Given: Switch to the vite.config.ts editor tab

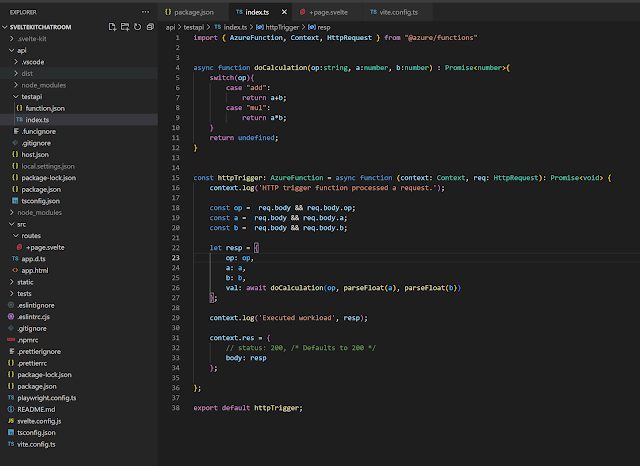Looking at the screenshot, I should point(398,12).
